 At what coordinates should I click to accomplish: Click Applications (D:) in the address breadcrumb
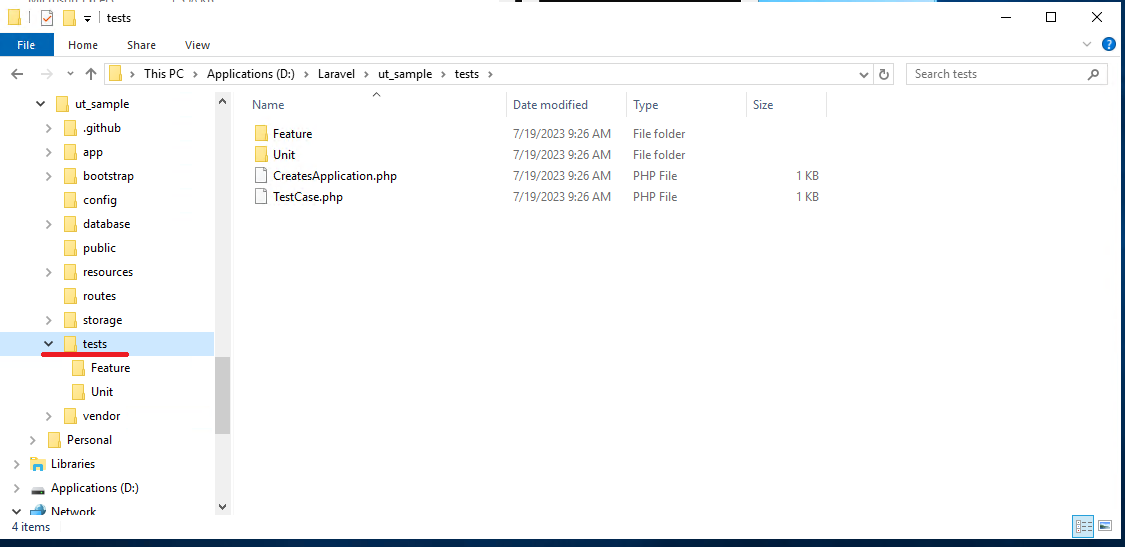[x=250, y=74]
